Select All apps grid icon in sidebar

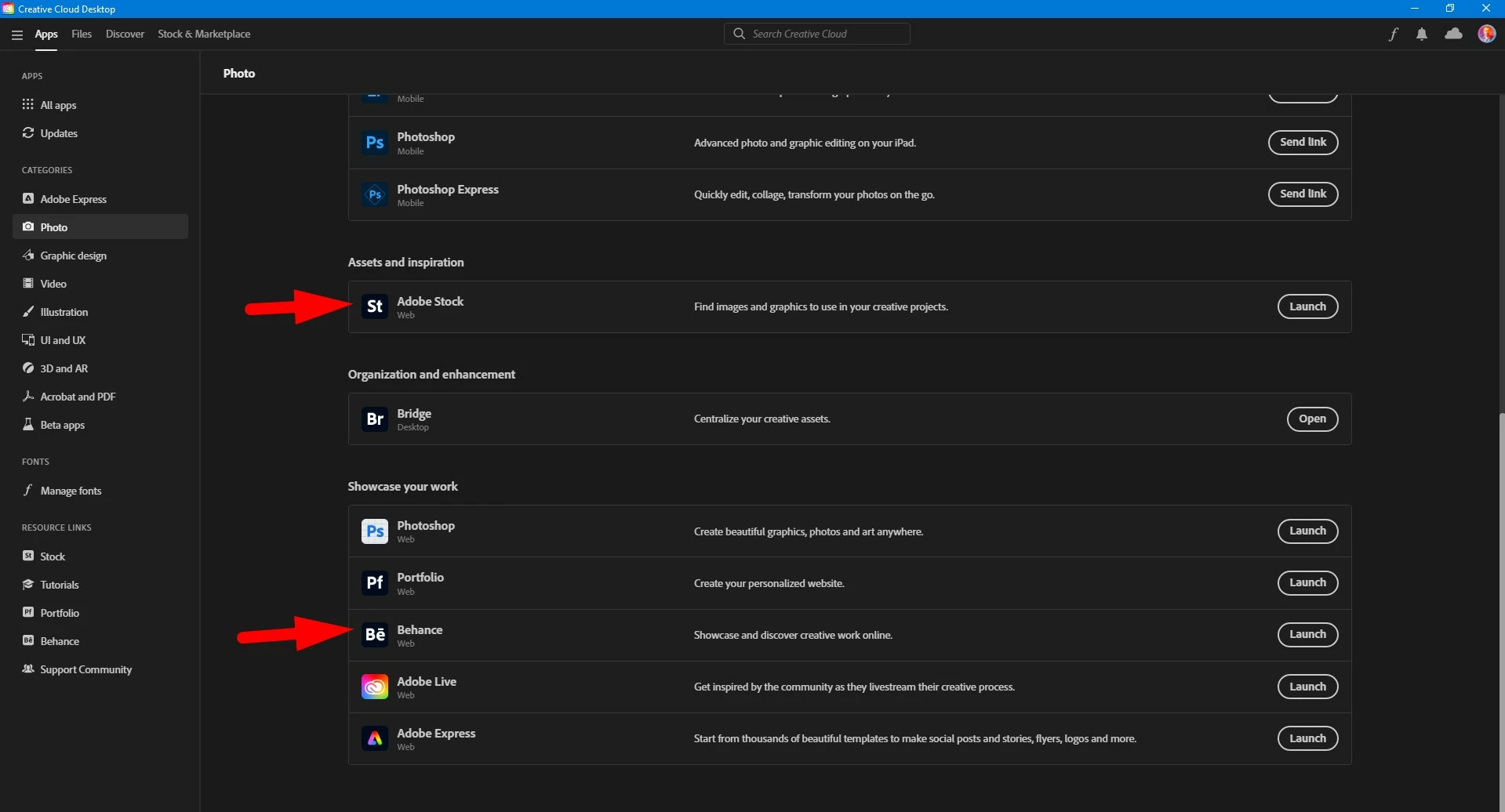coord(28,104)
